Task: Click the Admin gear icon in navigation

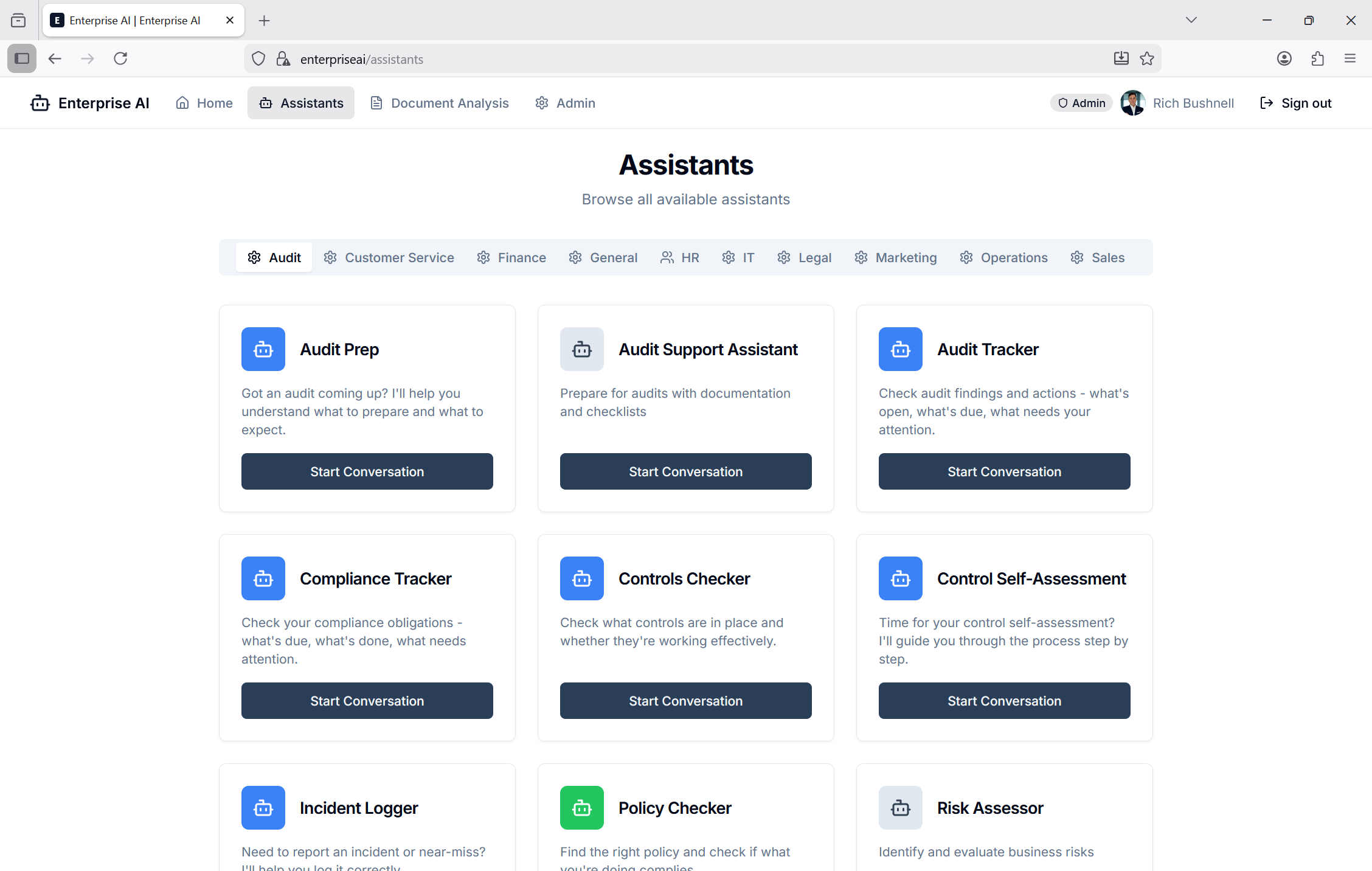Action: click(x=542, y=103)
